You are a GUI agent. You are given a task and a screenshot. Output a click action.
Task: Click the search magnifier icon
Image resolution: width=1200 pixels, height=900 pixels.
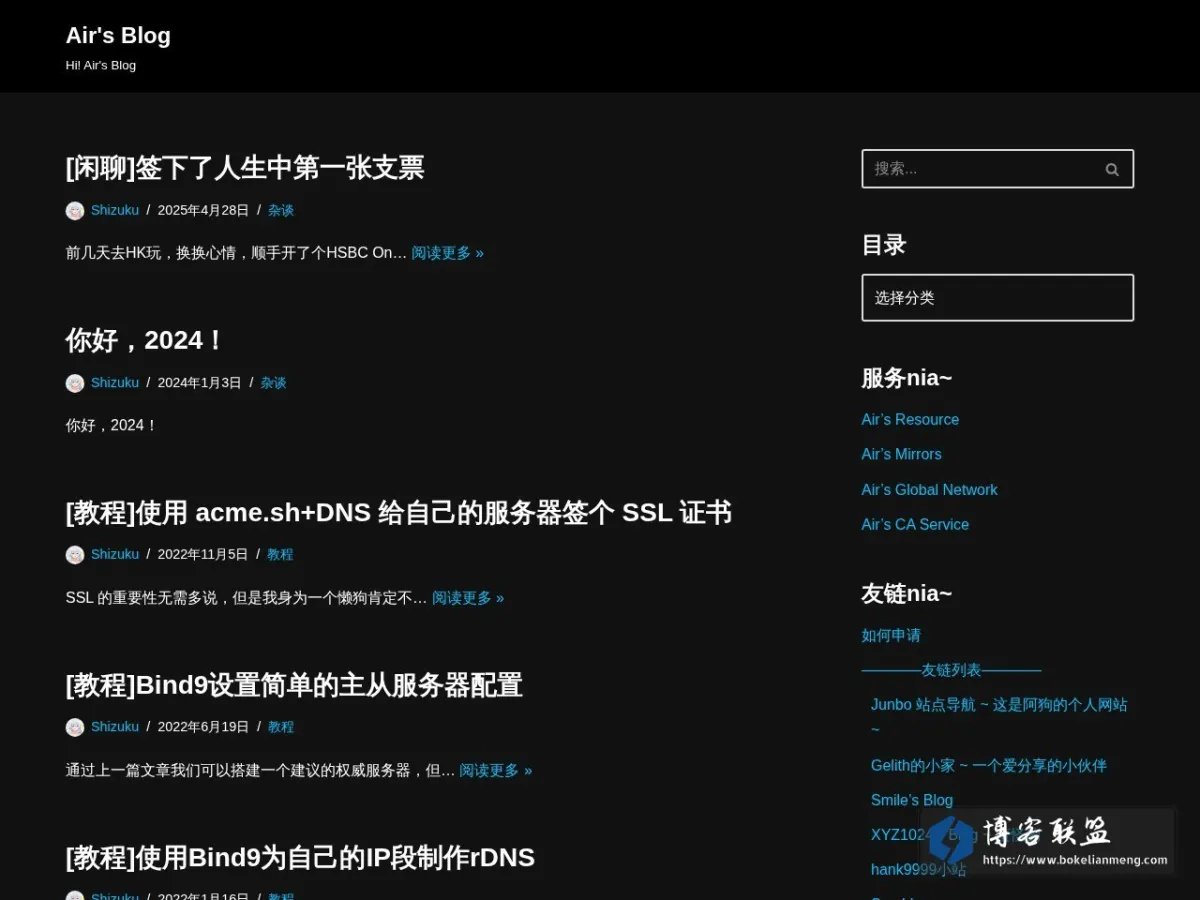tap(1111, 169)
